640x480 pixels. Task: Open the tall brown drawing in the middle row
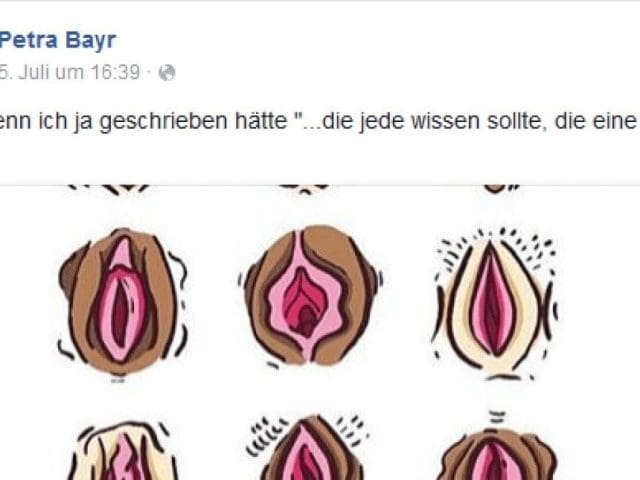(122, 303)
